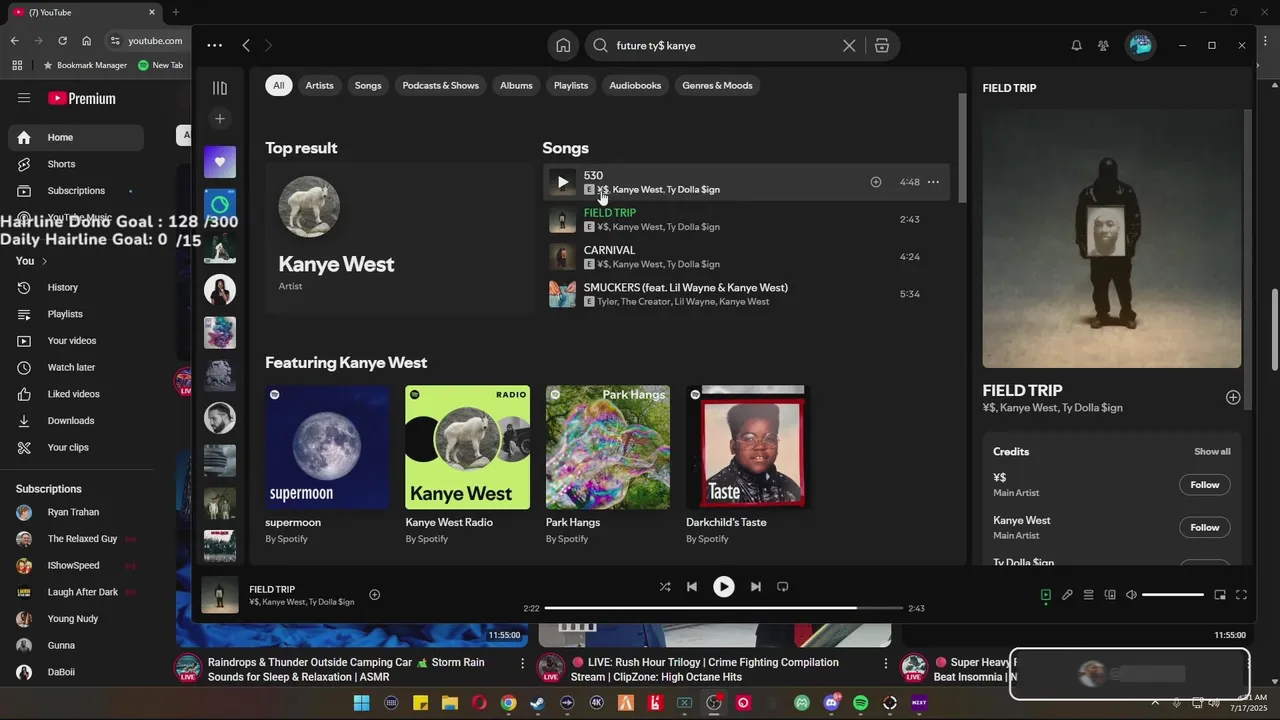Toggle the Queue panel

pos(1089,595)
